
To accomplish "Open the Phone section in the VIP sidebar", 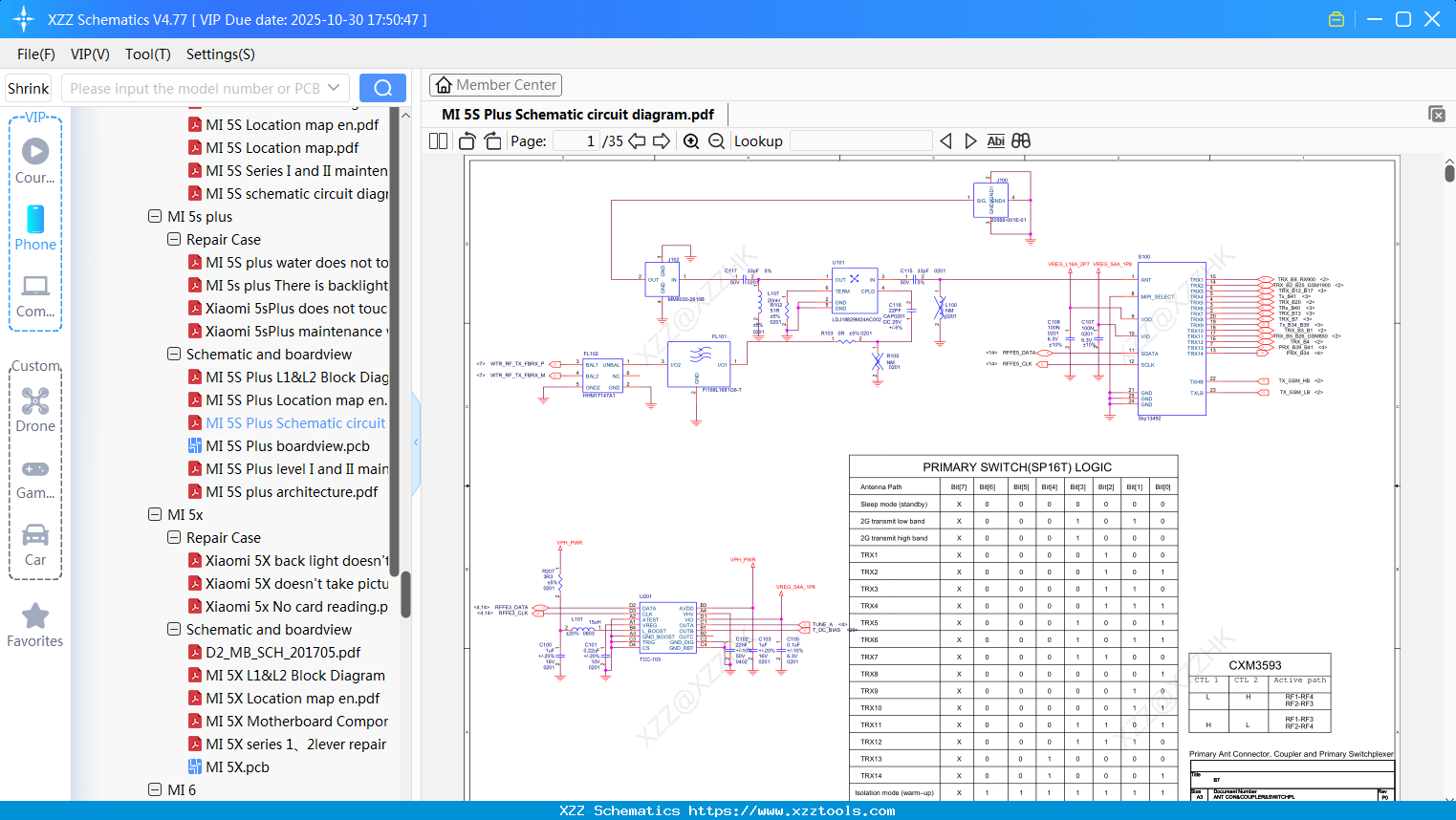I will click(34, 228).
